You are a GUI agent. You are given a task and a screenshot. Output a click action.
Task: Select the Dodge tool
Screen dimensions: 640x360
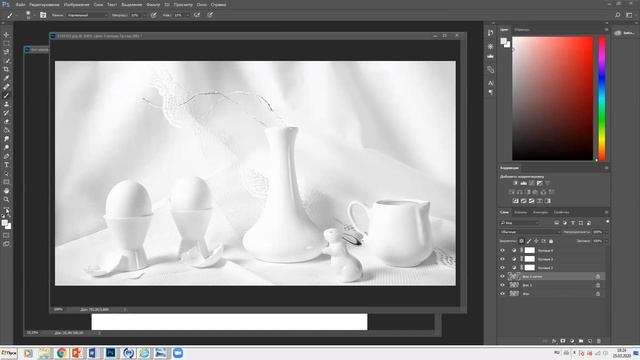6,147
